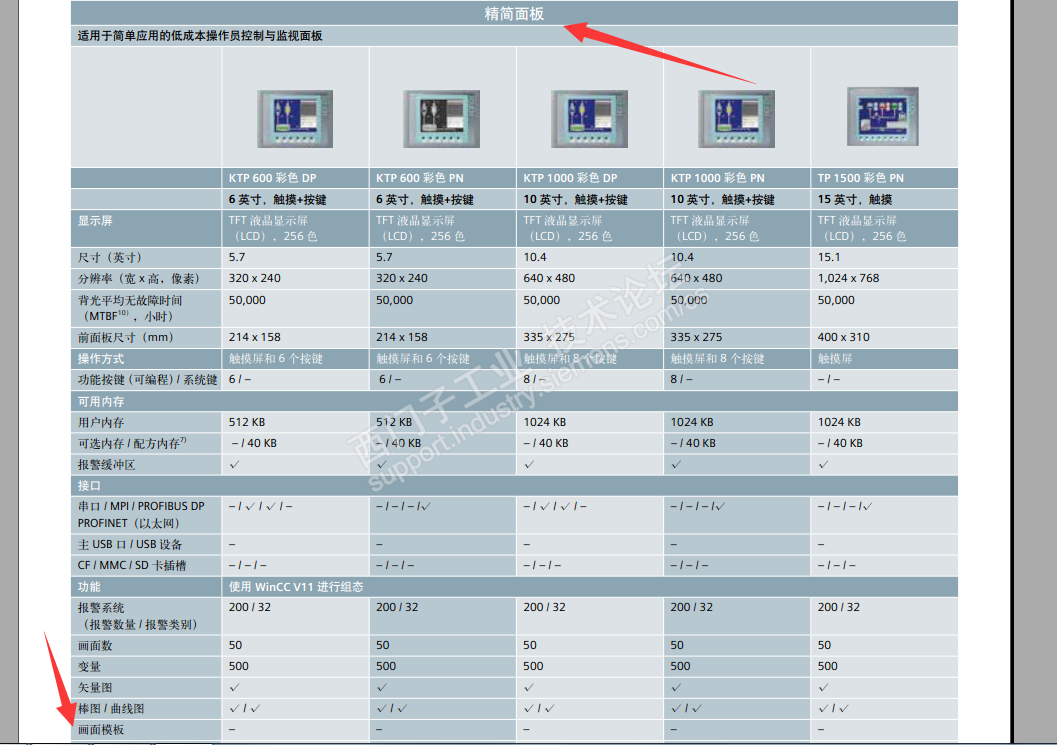This screenshot has width=1057, height=745.
Task: Click the KTP 1000 彩色 PN product image
Action: [x=736, y=119]
